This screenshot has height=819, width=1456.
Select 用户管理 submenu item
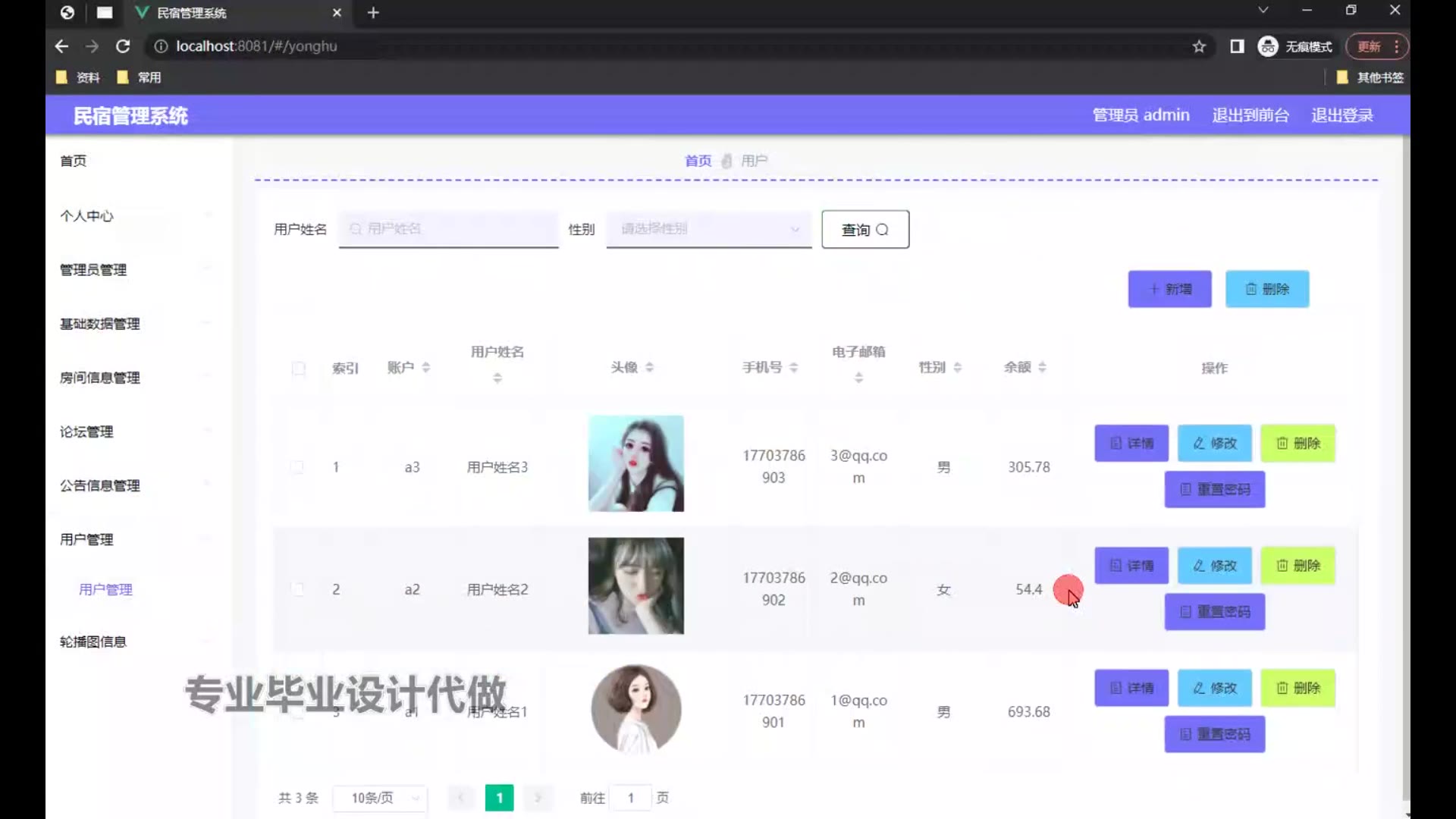click(x=105, y=589)
